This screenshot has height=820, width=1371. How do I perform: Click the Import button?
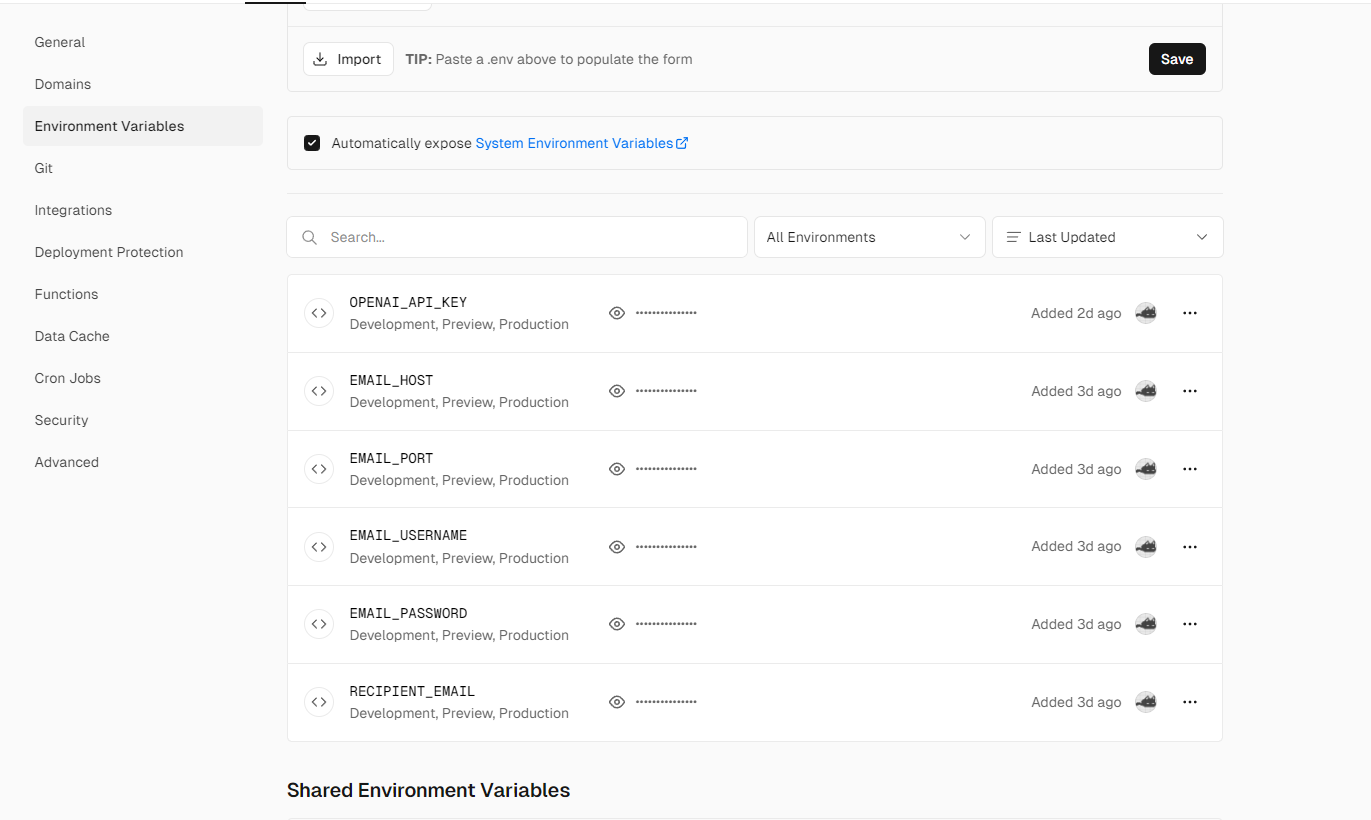click(x=348, y=59)
